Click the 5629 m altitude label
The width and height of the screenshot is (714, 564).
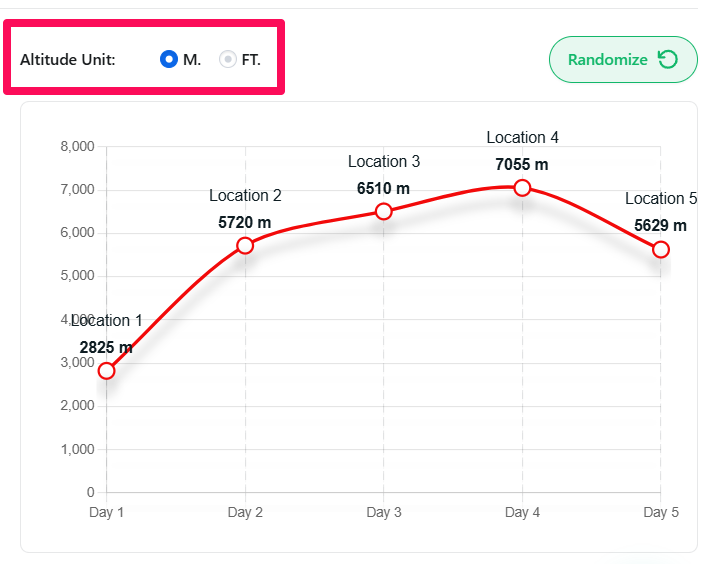[660, 225]
